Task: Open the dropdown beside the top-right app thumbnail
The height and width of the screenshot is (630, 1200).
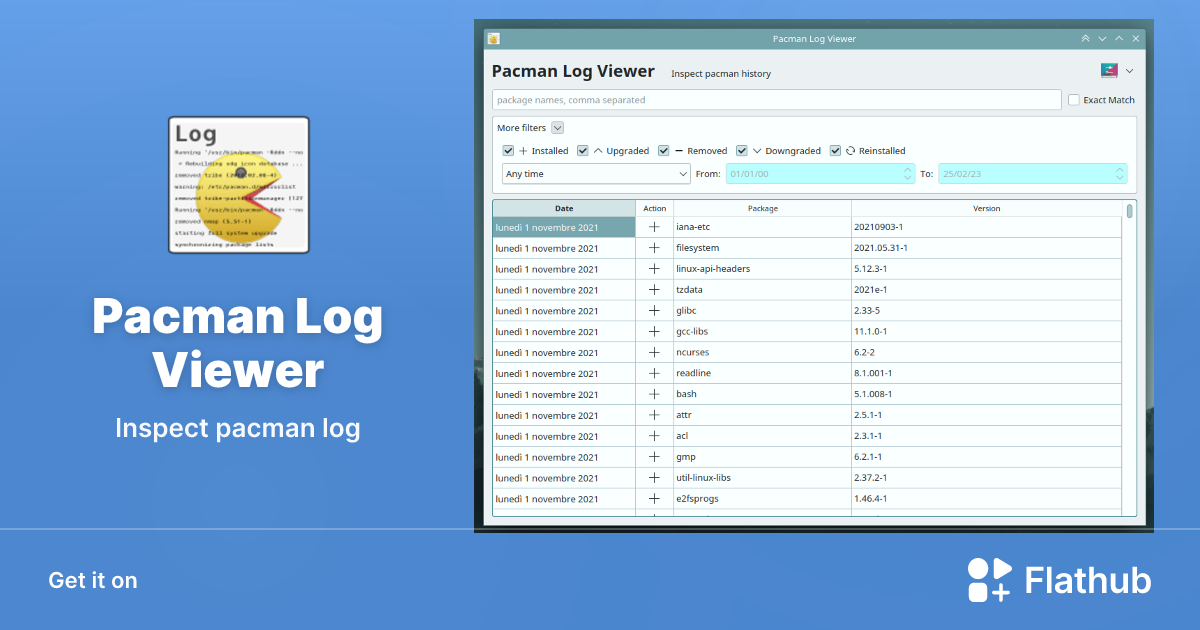Action: pos(1130,71)
